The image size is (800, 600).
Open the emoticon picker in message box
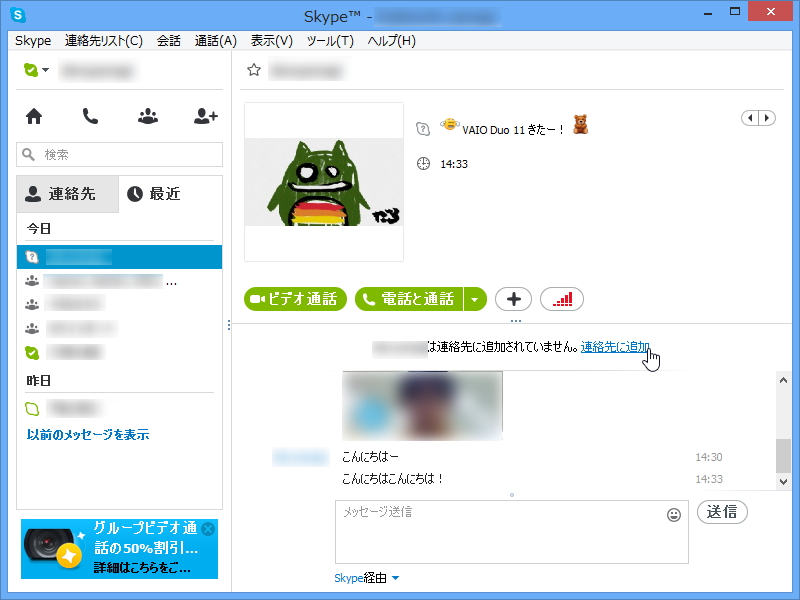(x=676, y=512)
